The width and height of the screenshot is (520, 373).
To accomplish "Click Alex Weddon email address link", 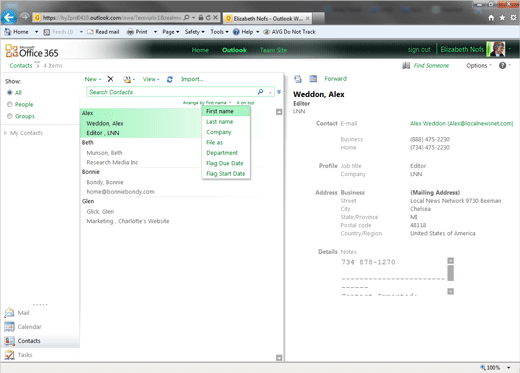I will point(462,123).
